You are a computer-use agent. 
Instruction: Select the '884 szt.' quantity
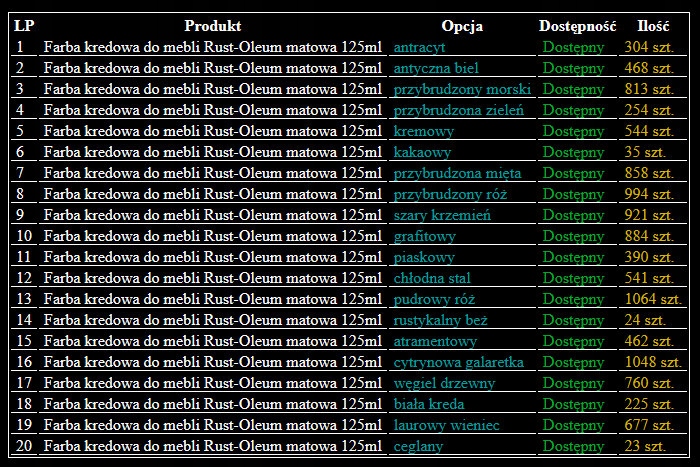(649, 236)
